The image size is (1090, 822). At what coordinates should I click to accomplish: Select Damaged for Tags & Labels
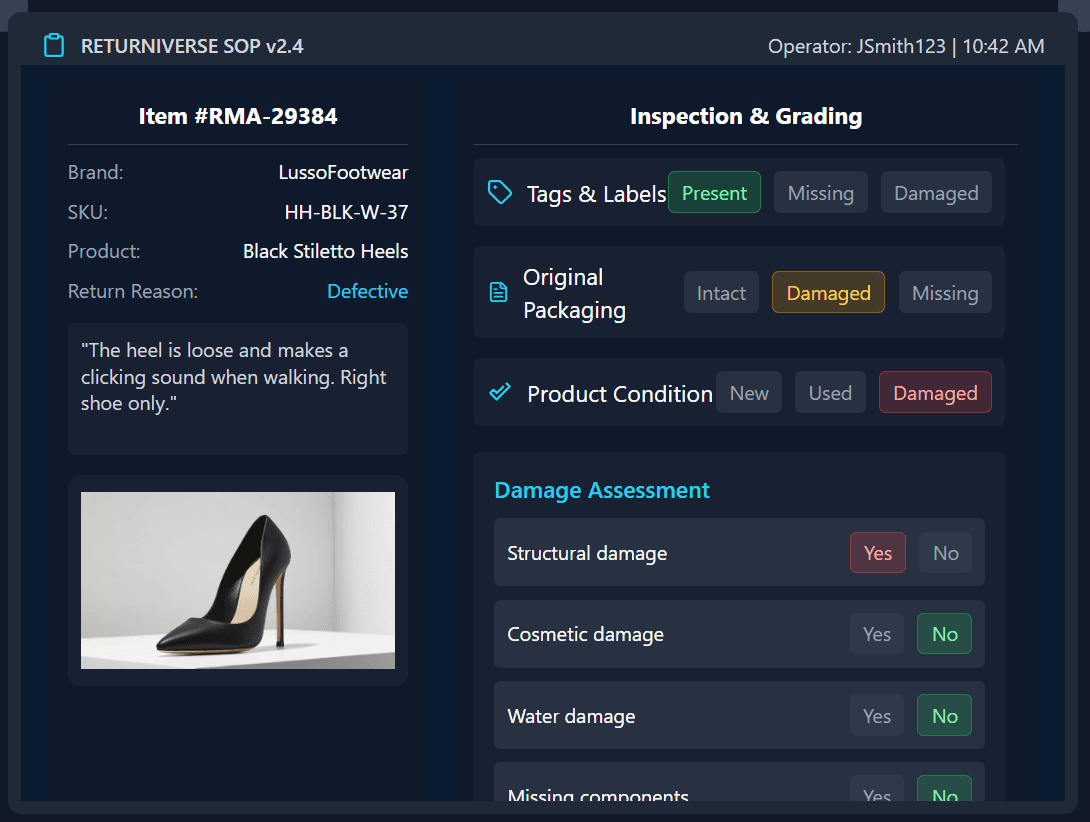(936, 192)
